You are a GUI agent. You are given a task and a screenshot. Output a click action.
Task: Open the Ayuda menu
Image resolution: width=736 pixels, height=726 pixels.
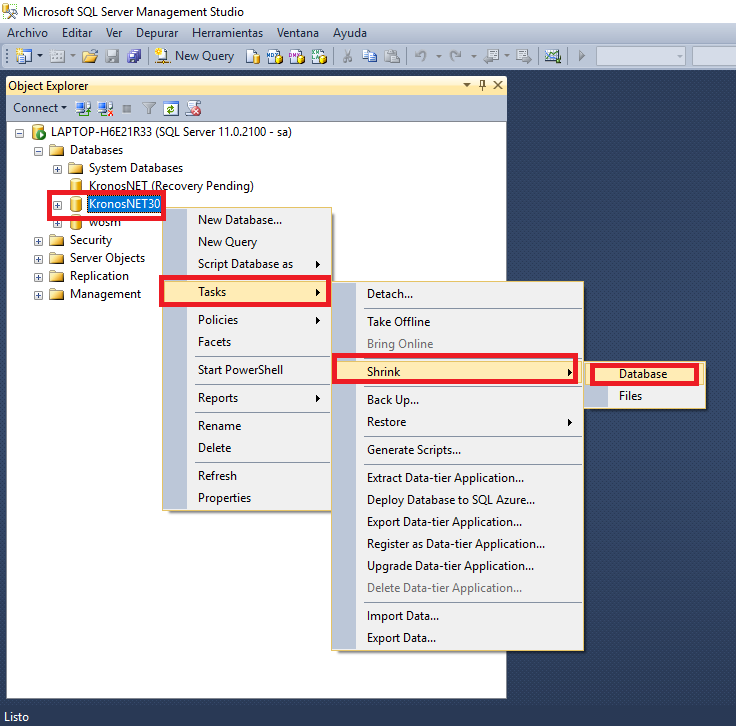point(350,33)
